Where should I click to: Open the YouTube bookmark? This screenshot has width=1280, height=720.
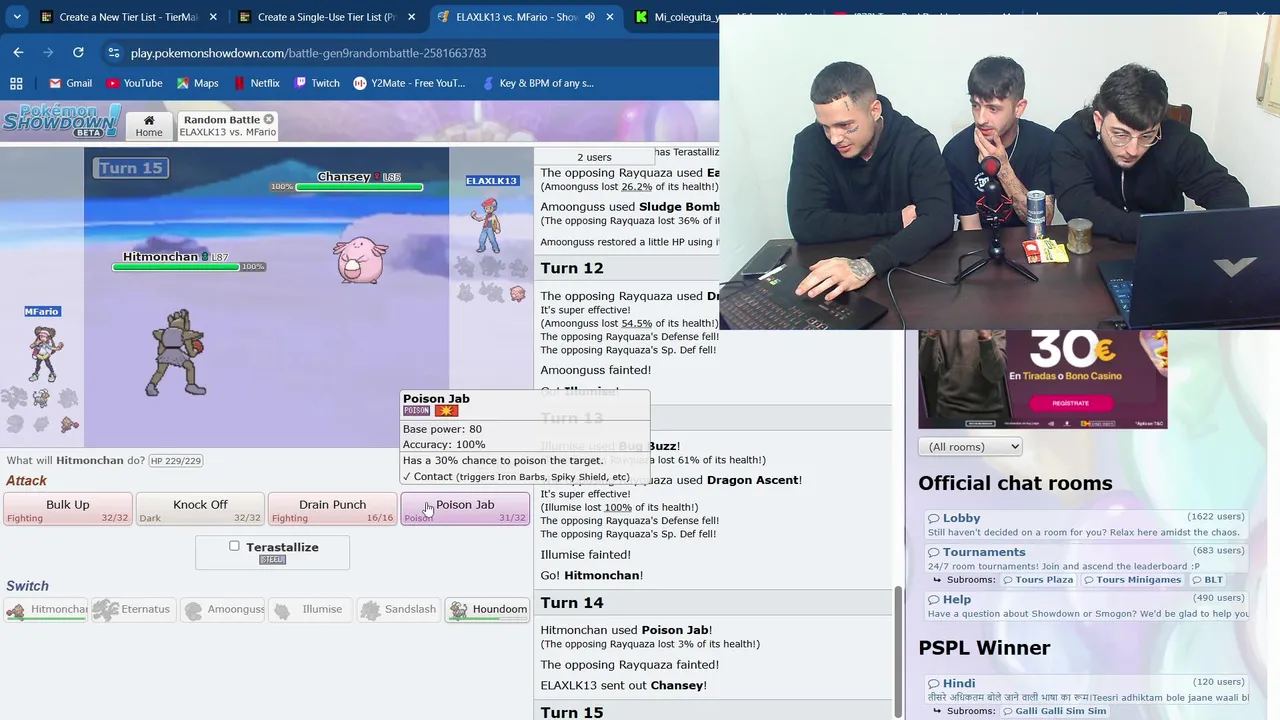tap(134, 83)
